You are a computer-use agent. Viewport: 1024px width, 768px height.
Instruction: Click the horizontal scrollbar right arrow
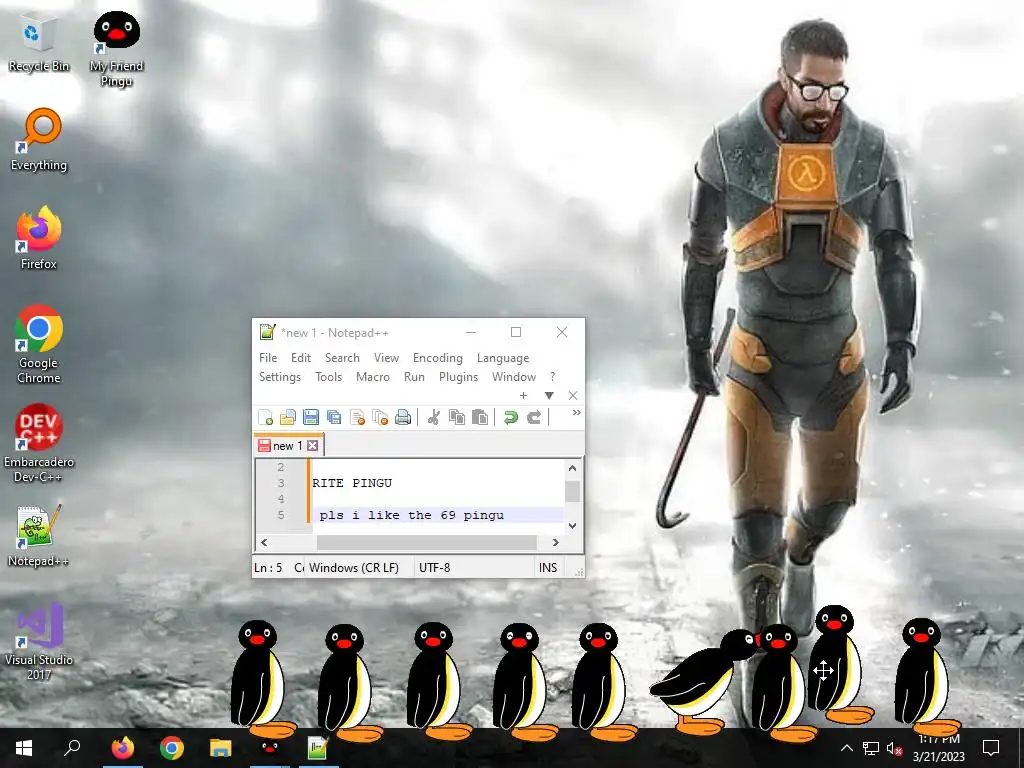coord(556,542)
